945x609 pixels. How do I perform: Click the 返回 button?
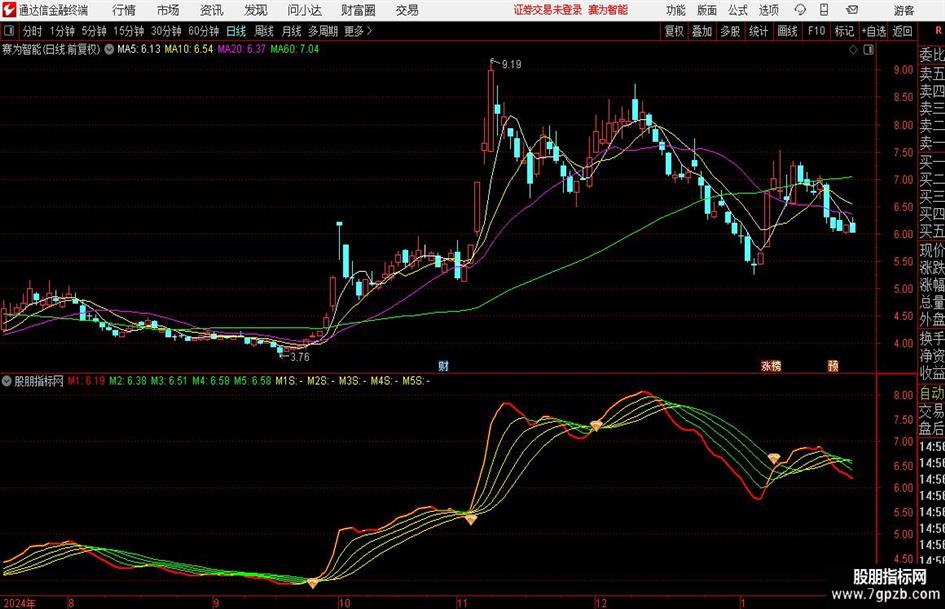tap(902, 31)
